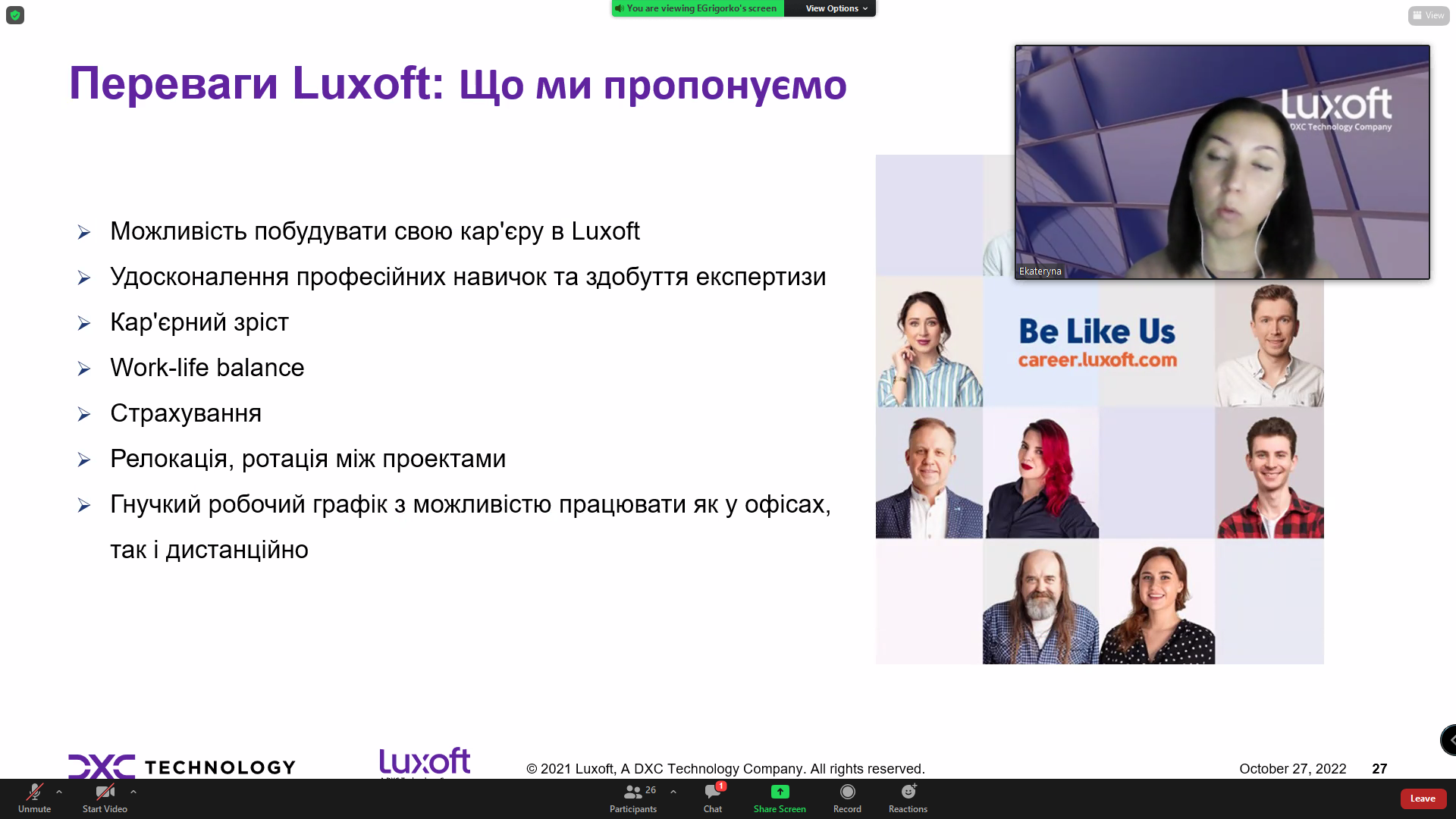Click 'Можливість побудувати свою кар'єру в Luxoft' line
This screenshot has width=1456, height=819.
click(375, 231)
